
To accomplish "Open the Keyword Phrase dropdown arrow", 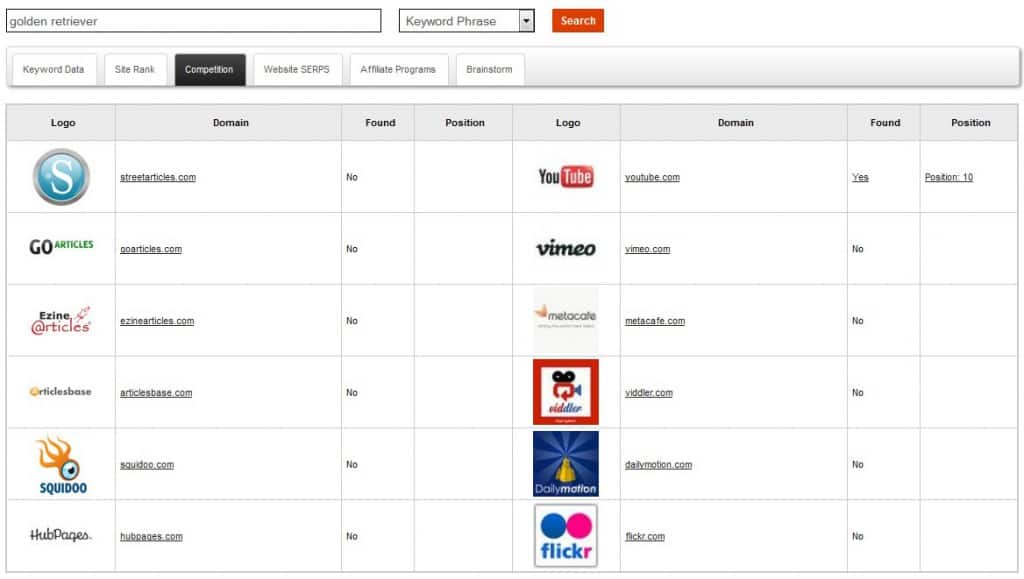I will pyautogui.click(x=526, y=21).
